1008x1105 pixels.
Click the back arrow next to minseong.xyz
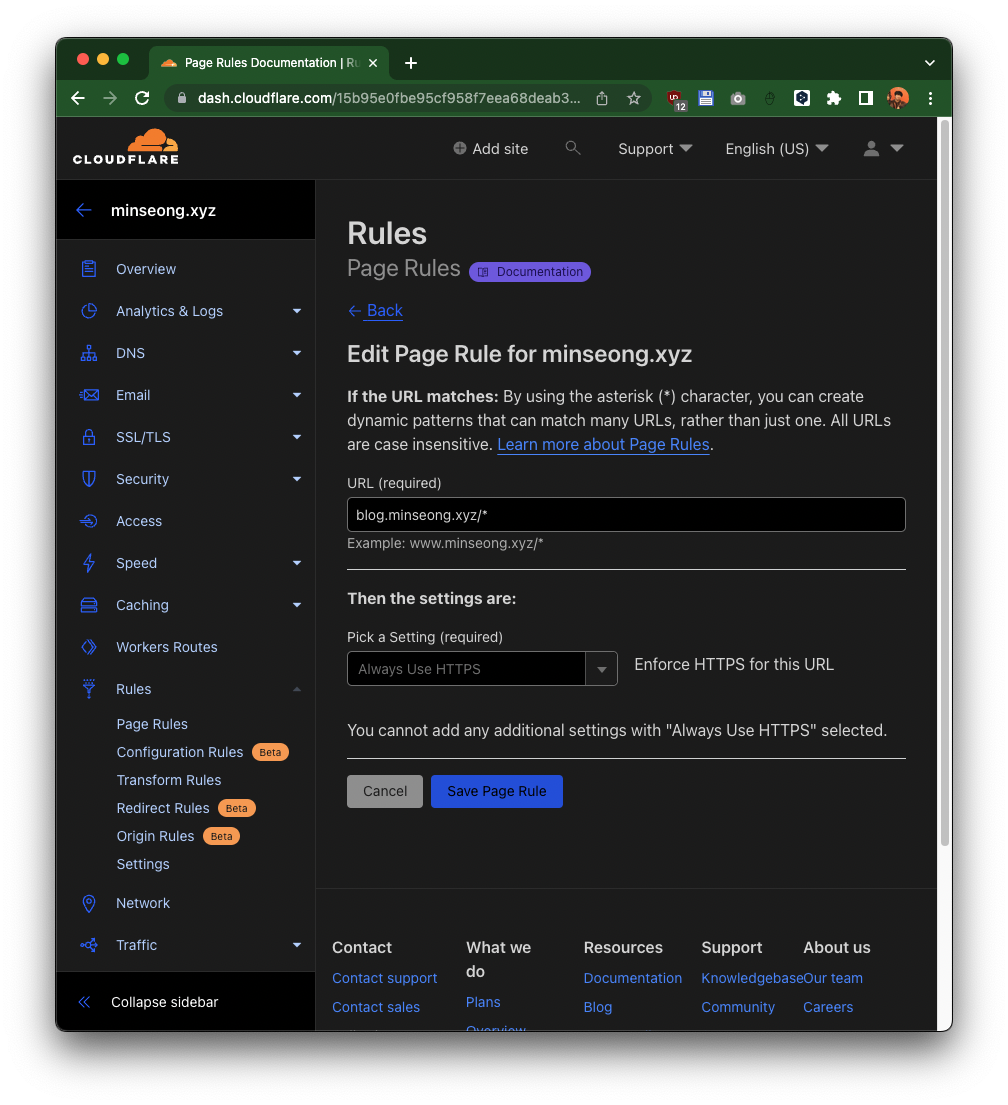tap(84, 210)
